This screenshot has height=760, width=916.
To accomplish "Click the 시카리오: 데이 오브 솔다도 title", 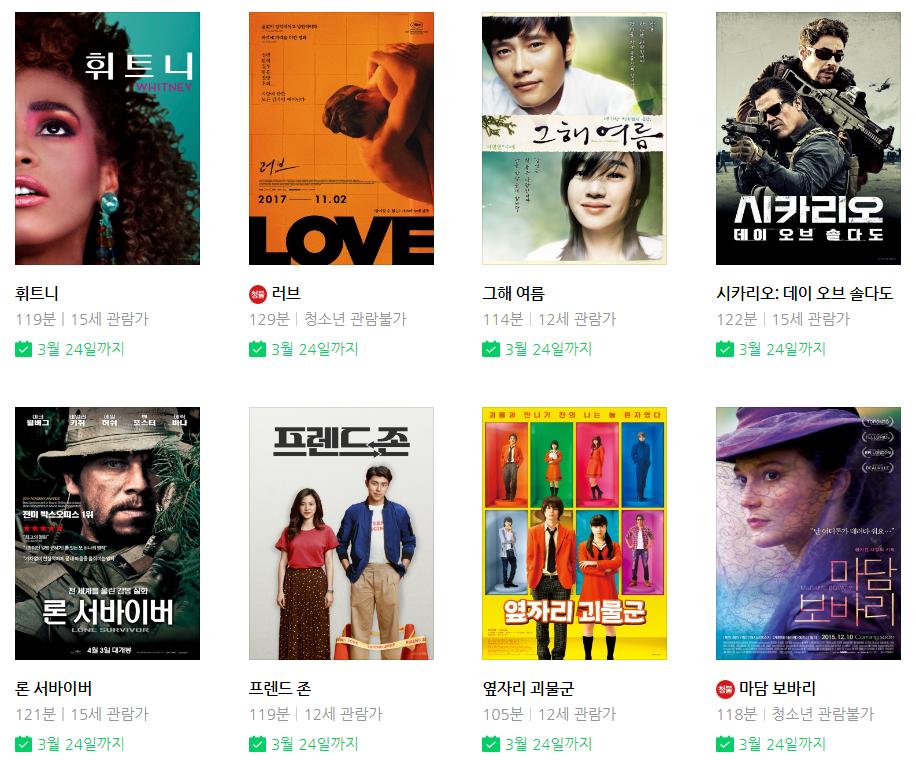I will click(804, 293).
